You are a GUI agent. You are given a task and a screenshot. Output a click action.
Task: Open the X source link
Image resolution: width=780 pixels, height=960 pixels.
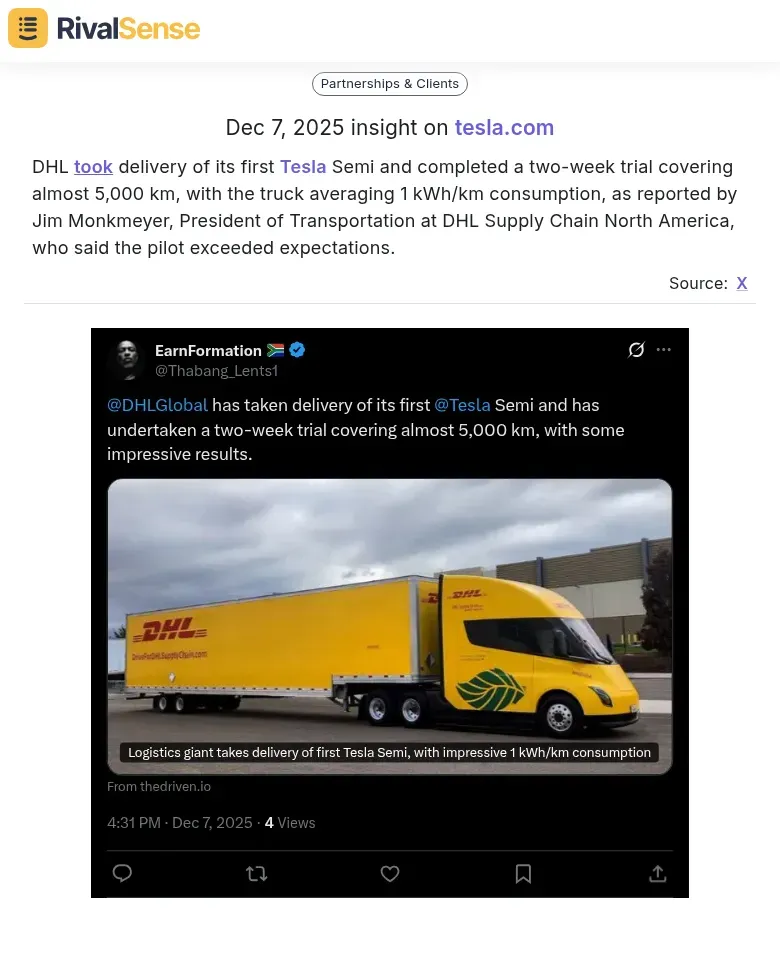coord(742,283)
